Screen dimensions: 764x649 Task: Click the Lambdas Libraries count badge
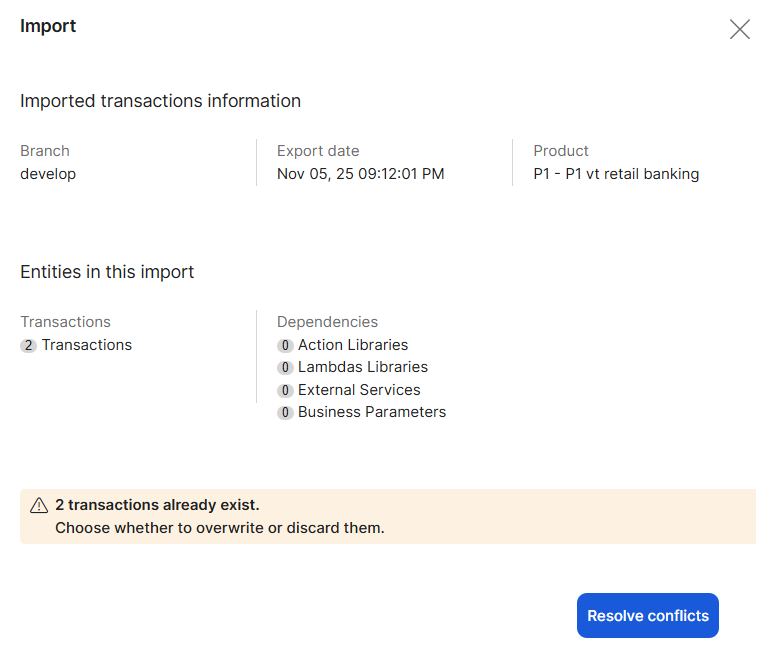[285, 368]
